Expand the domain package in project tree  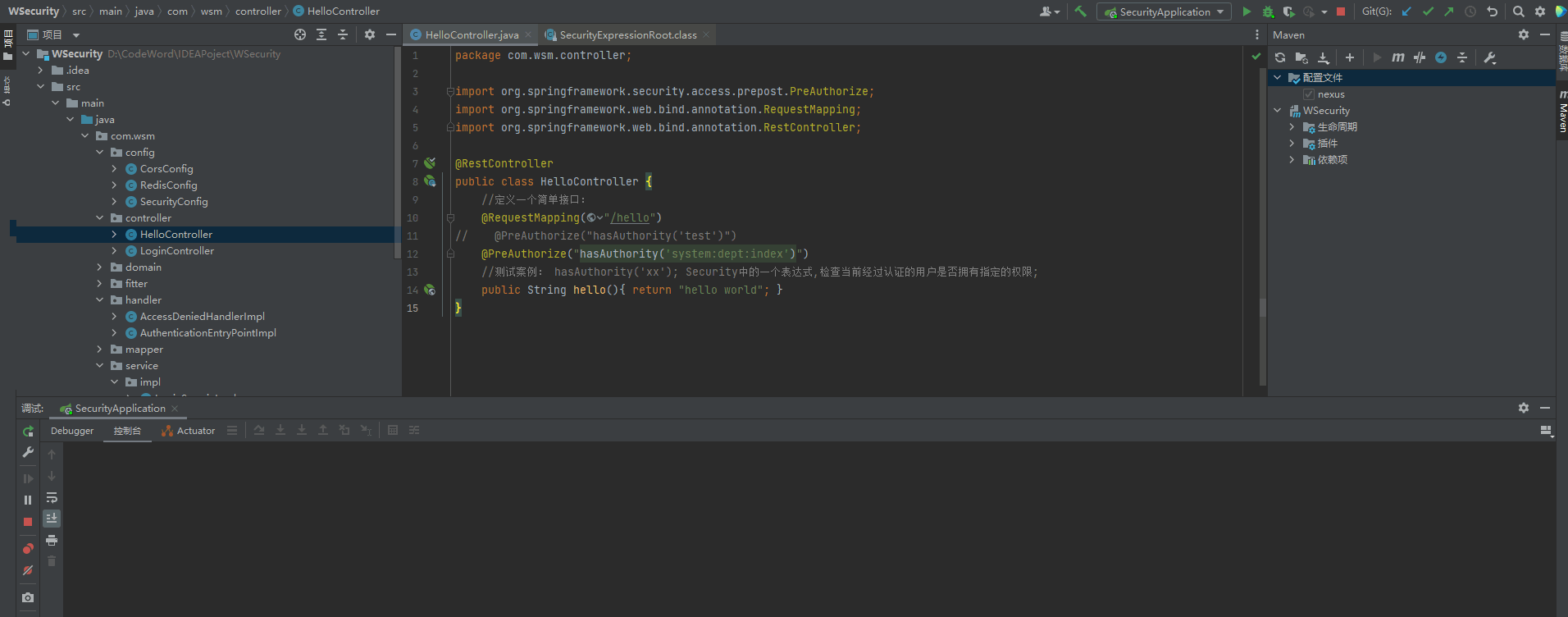pos(100,267)
